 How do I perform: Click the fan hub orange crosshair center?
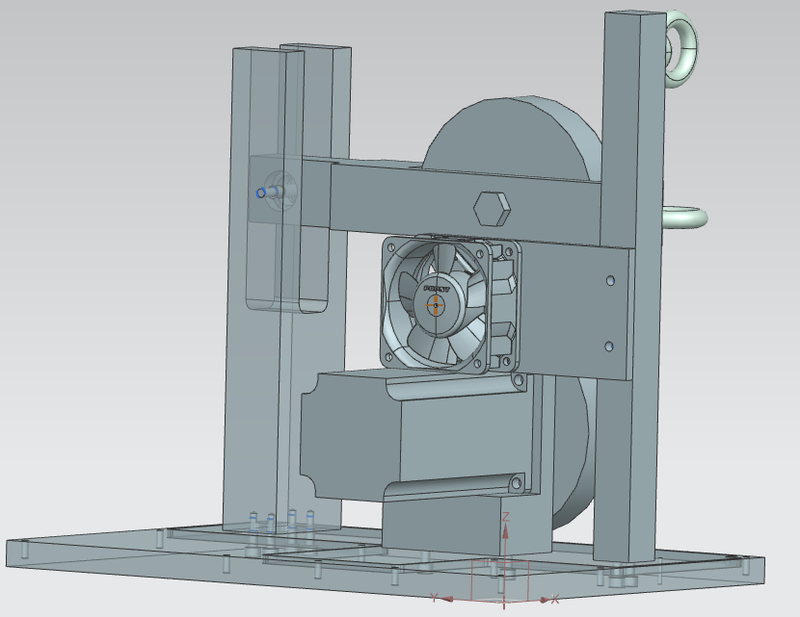(435, 305)
